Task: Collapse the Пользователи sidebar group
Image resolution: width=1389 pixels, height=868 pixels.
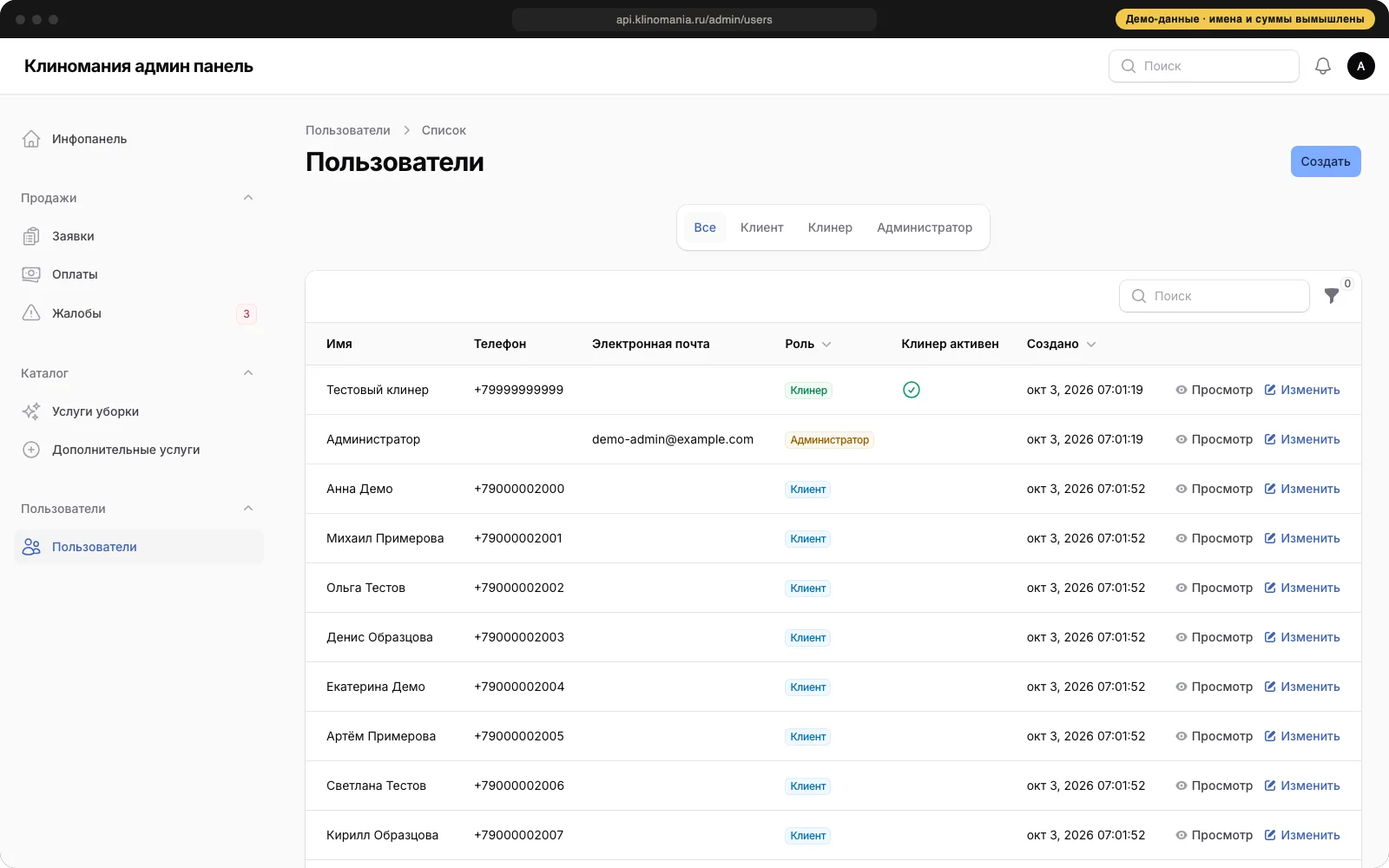Action: point(248,509)
